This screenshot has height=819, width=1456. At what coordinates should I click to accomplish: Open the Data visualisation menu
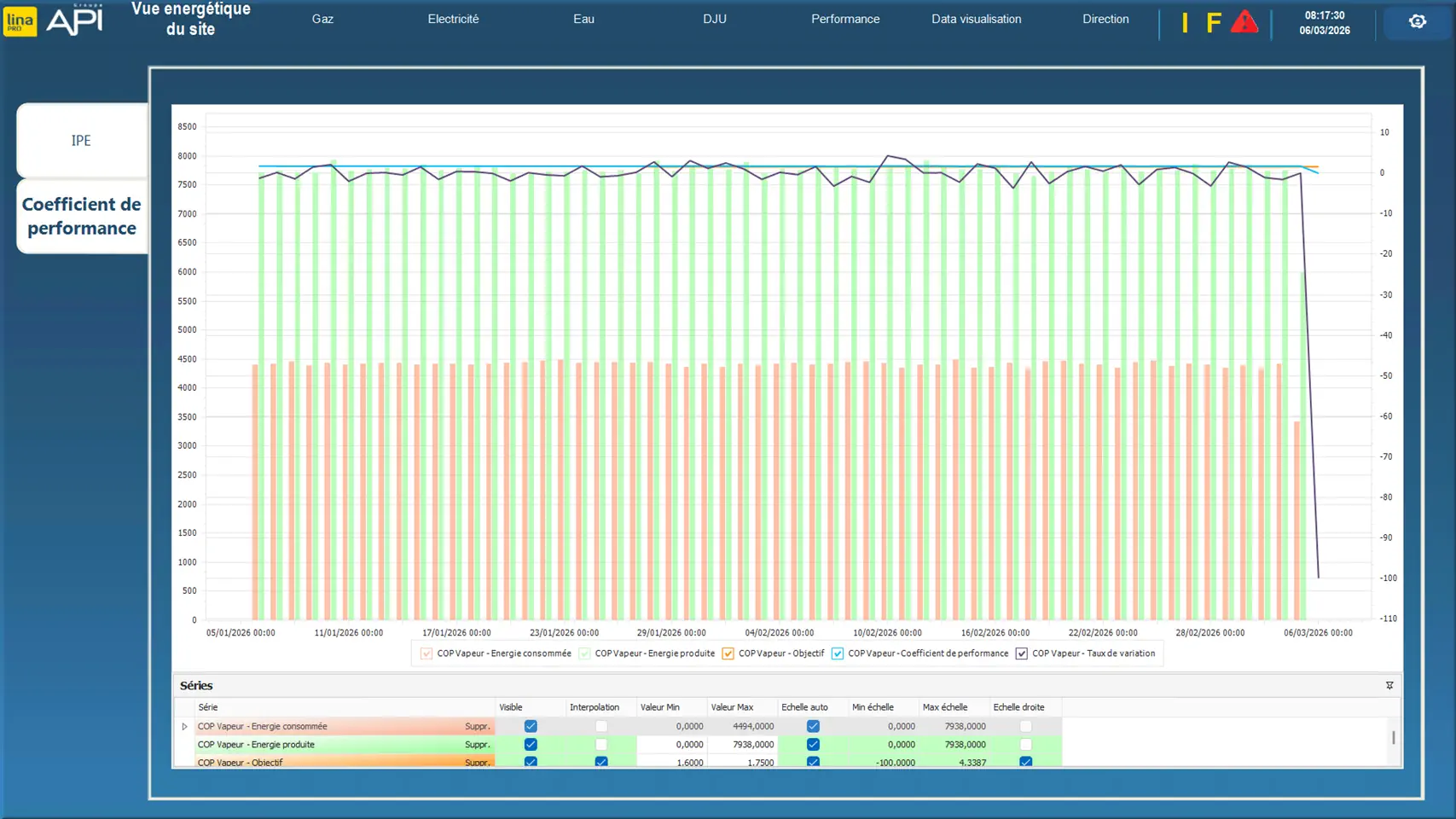[x=976, y=19]
